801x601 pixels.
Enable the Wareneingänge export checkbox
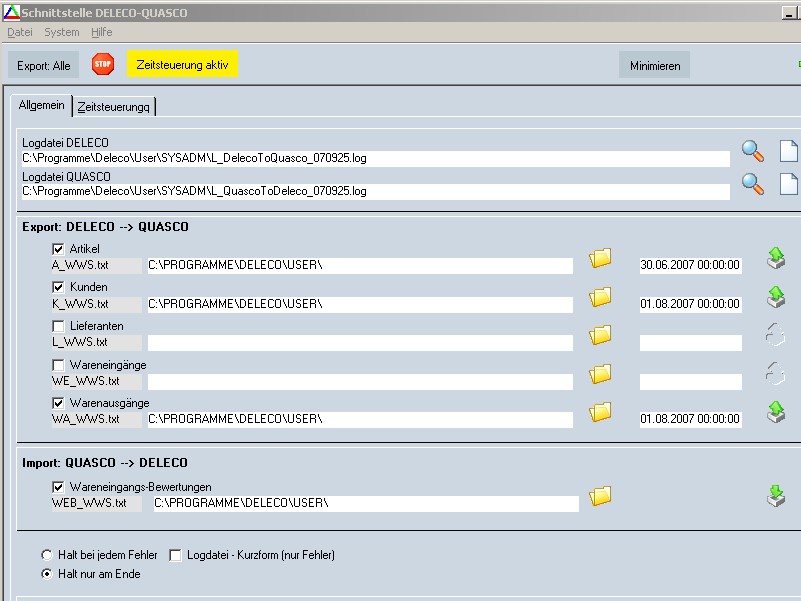click(58, 365)
